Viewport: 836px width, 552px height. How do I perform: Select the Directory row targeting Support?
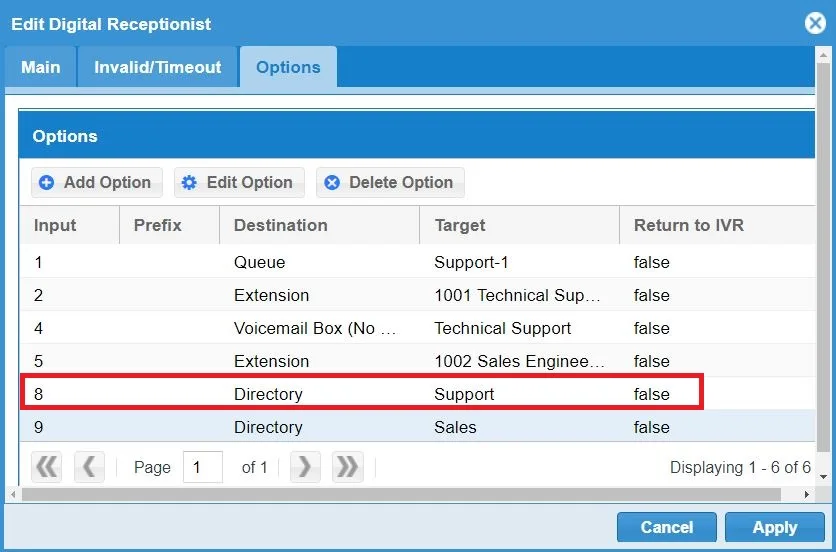pyautogui.click(x=417, y=394)
